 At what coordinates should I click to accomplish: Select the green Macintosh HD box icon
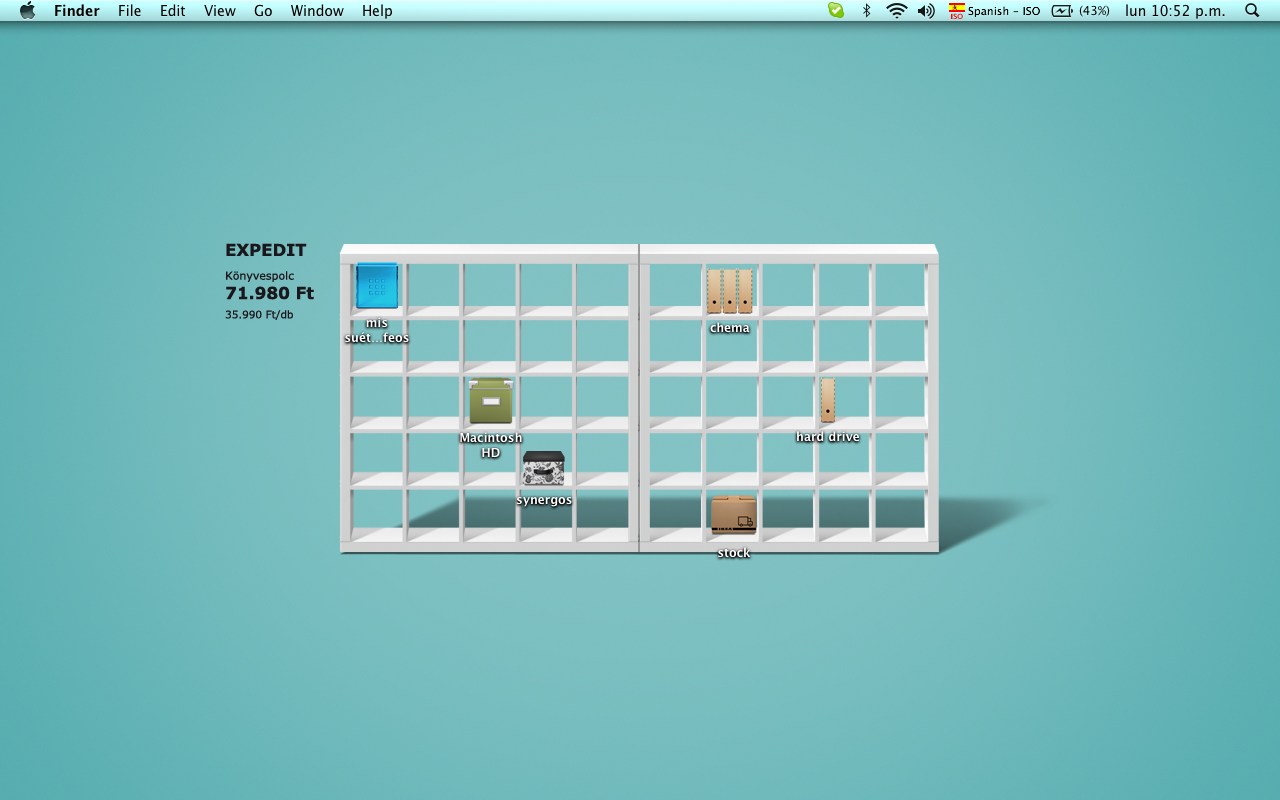(490, 402)
